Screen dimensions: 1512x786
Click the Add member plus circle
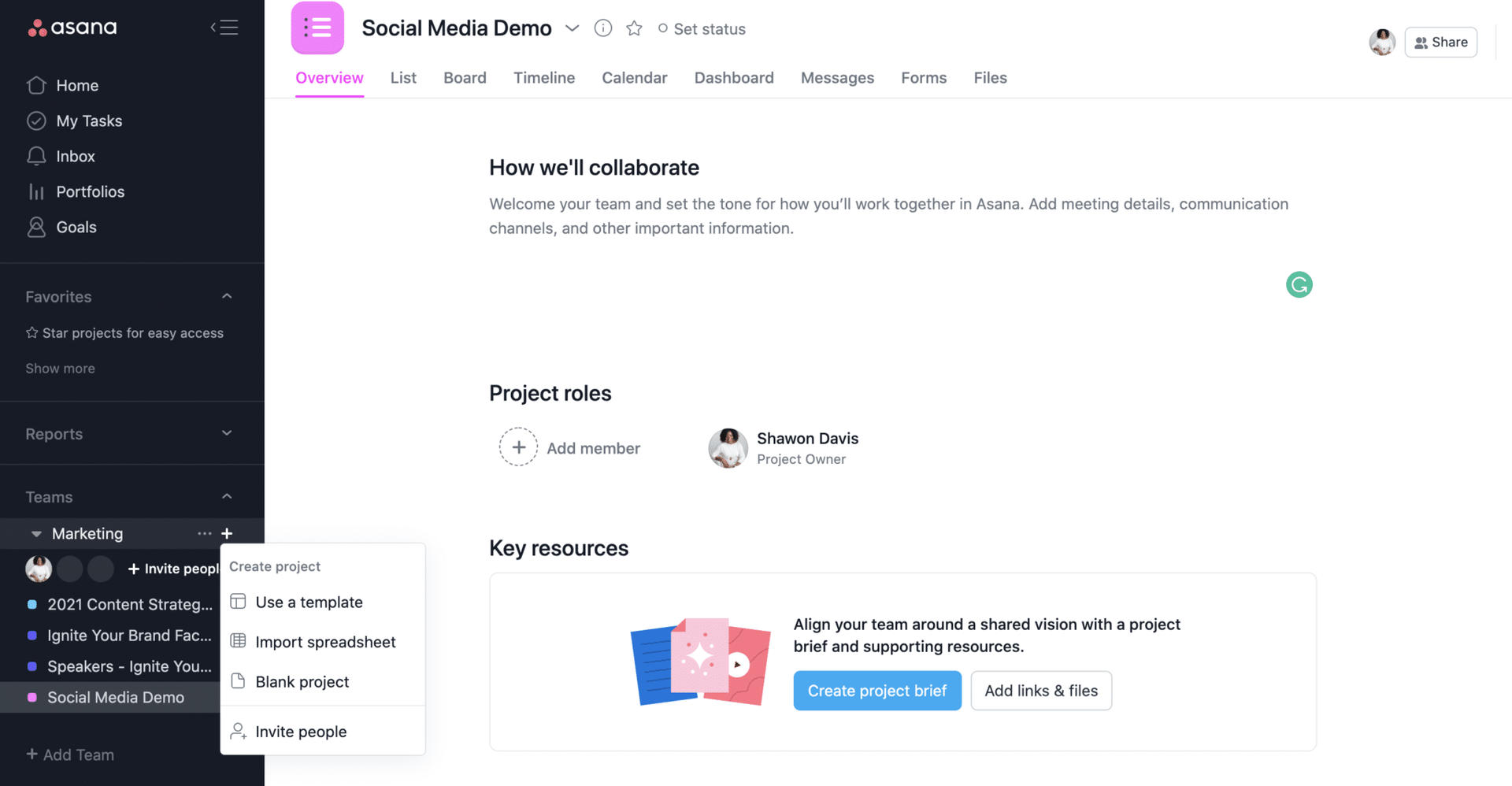518,447
